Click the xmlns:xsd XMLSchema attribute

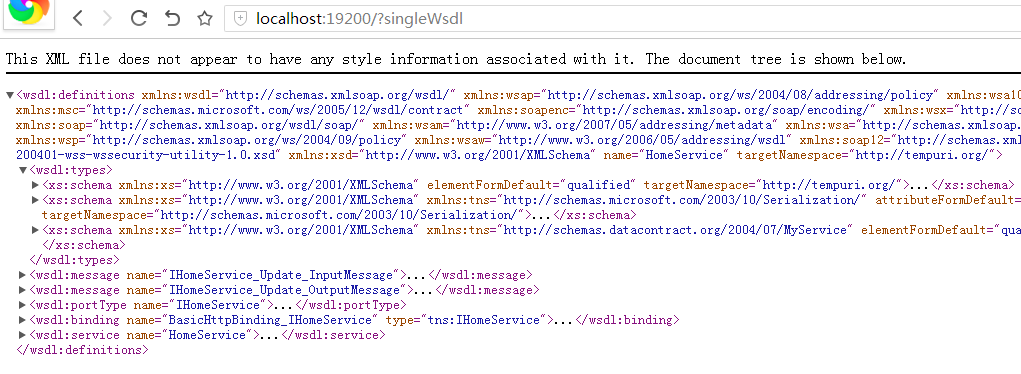coord(443,155)
